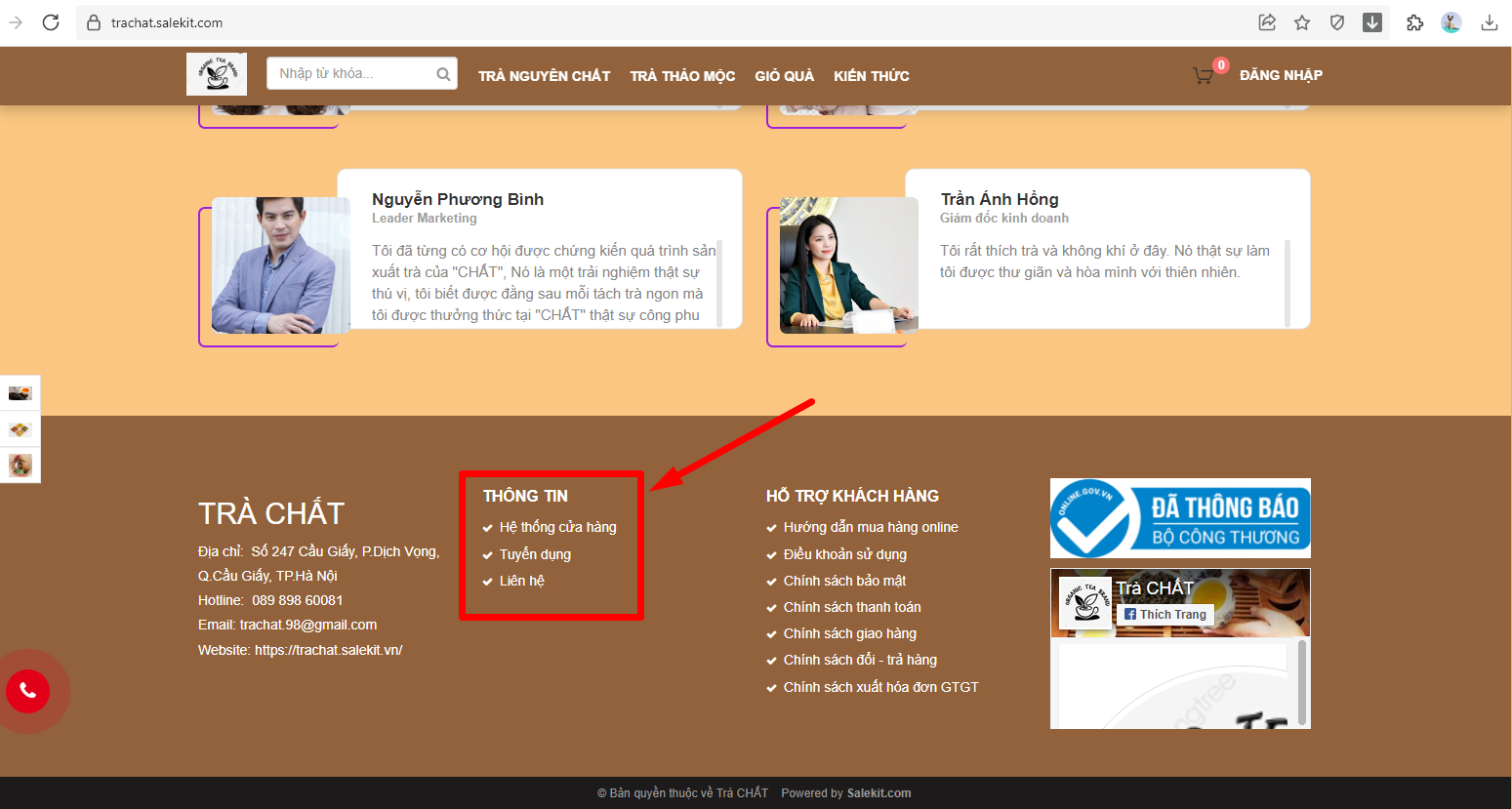Open the Tuyển dụng footer link
Screen dimensions: 1512x809
pos(535,554)
